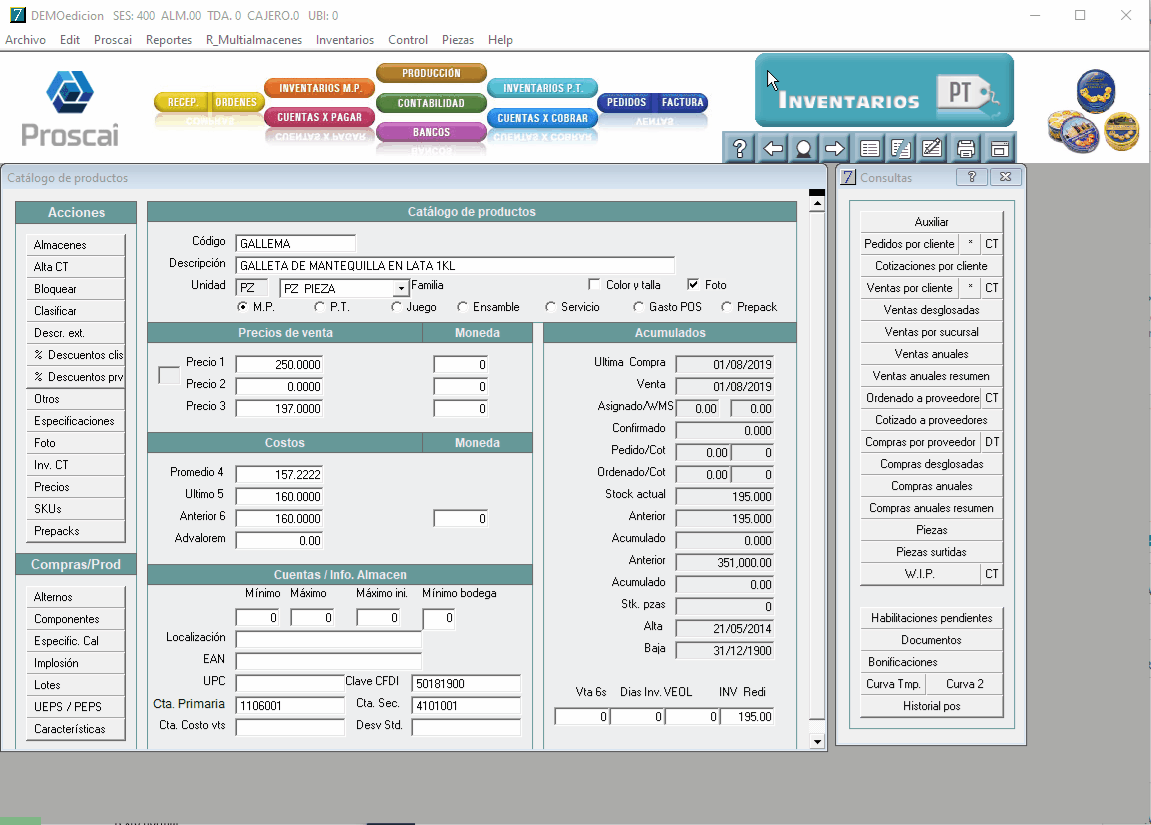Click the Componentes button

click(x=76, y=619)
